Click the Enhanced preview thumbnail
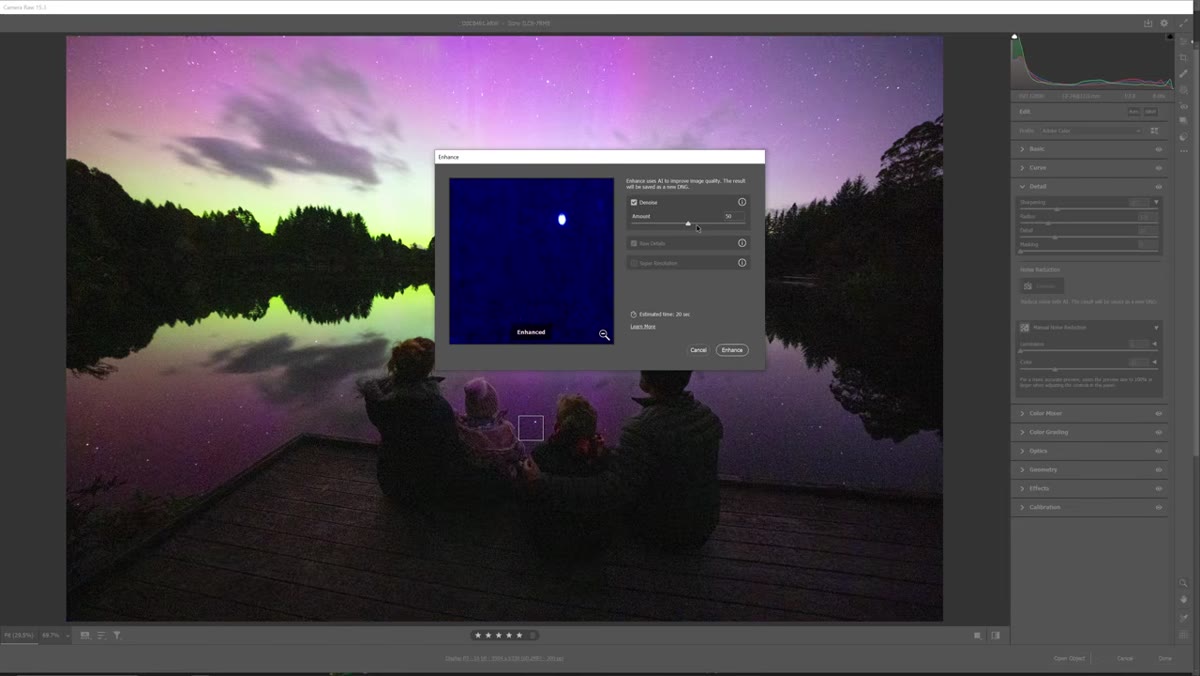This screenshot has width=1200, height=676. pos(531,261)
